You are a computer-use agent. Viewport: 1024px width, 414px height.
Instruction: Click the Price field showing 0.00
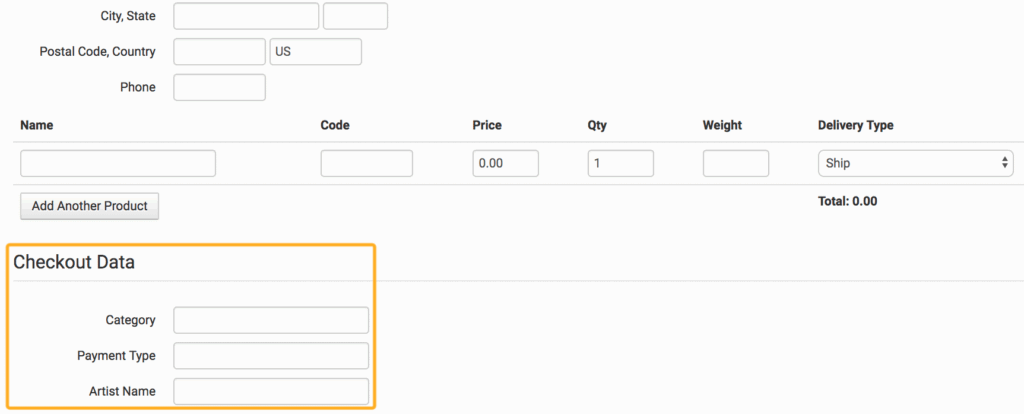pyautogui.click(x=505, y=163)
